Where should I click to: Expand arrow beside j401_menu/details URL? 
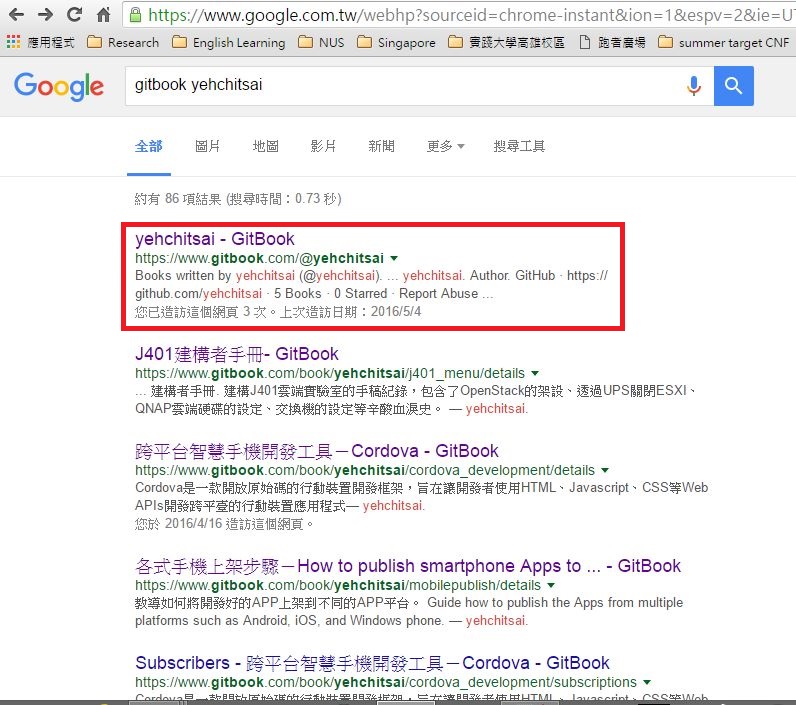(535, 373)
